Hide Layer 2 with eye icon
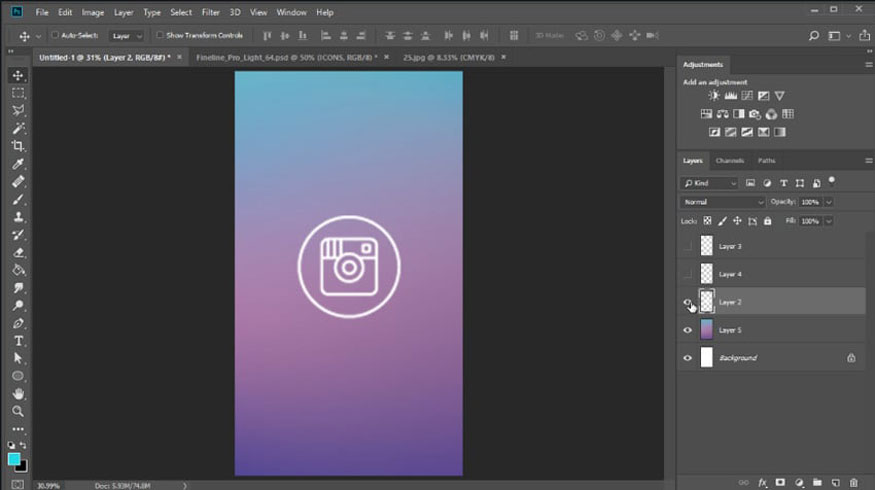This screenshot has height=490, width=875. [688, 302]
